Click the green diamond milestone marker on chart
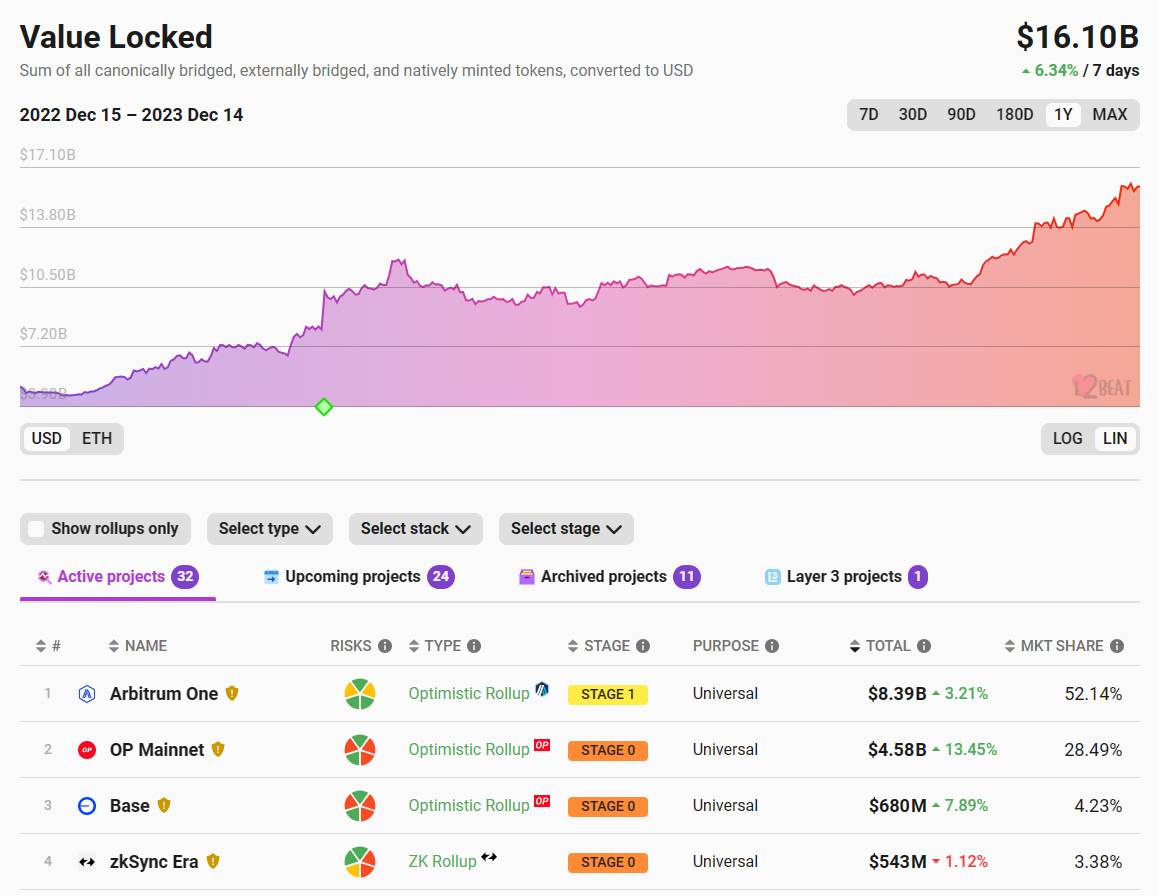1159x896 pixels. (324, 407)
